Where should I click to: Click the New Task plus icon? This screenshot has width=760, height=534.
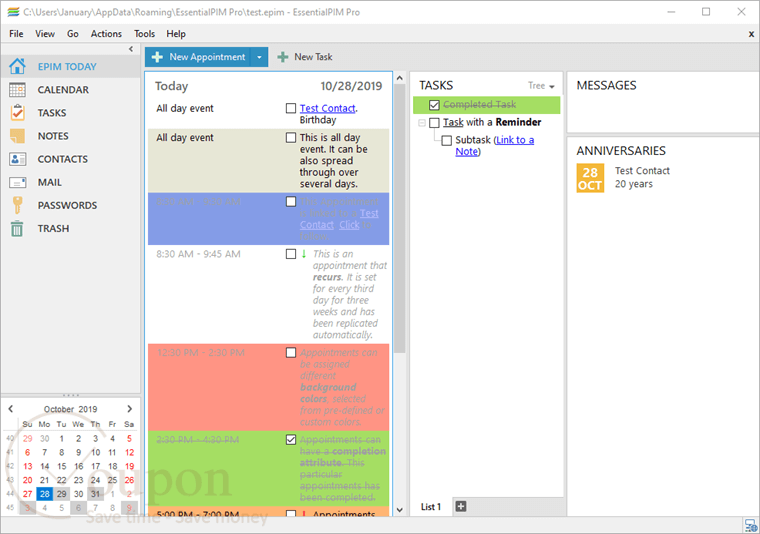pos(283,57)
